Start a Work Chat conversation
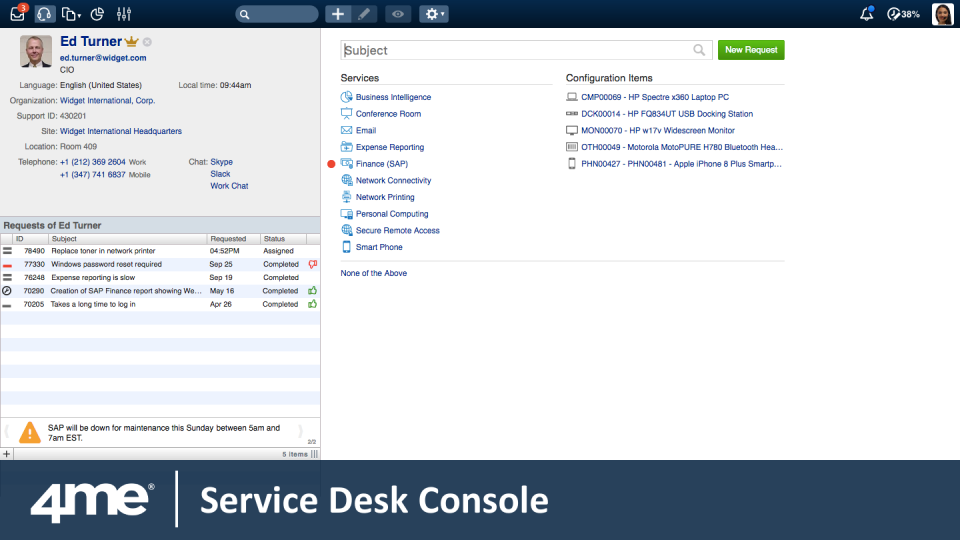 click(229, 186)
